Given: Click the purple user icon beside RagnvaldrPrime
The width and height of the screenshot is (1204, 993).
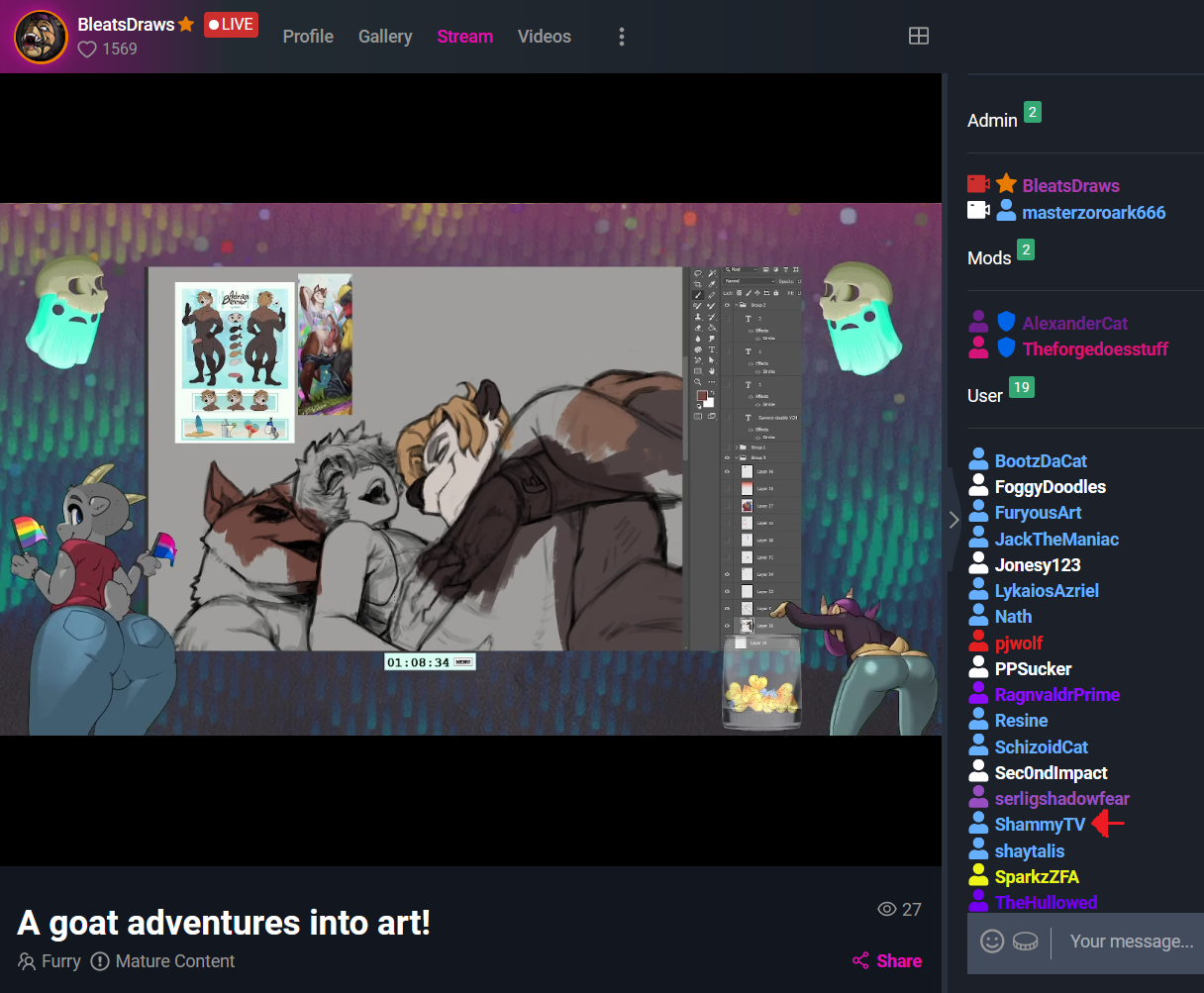Looking at the screenshot, I should click(x=978, y=693).
